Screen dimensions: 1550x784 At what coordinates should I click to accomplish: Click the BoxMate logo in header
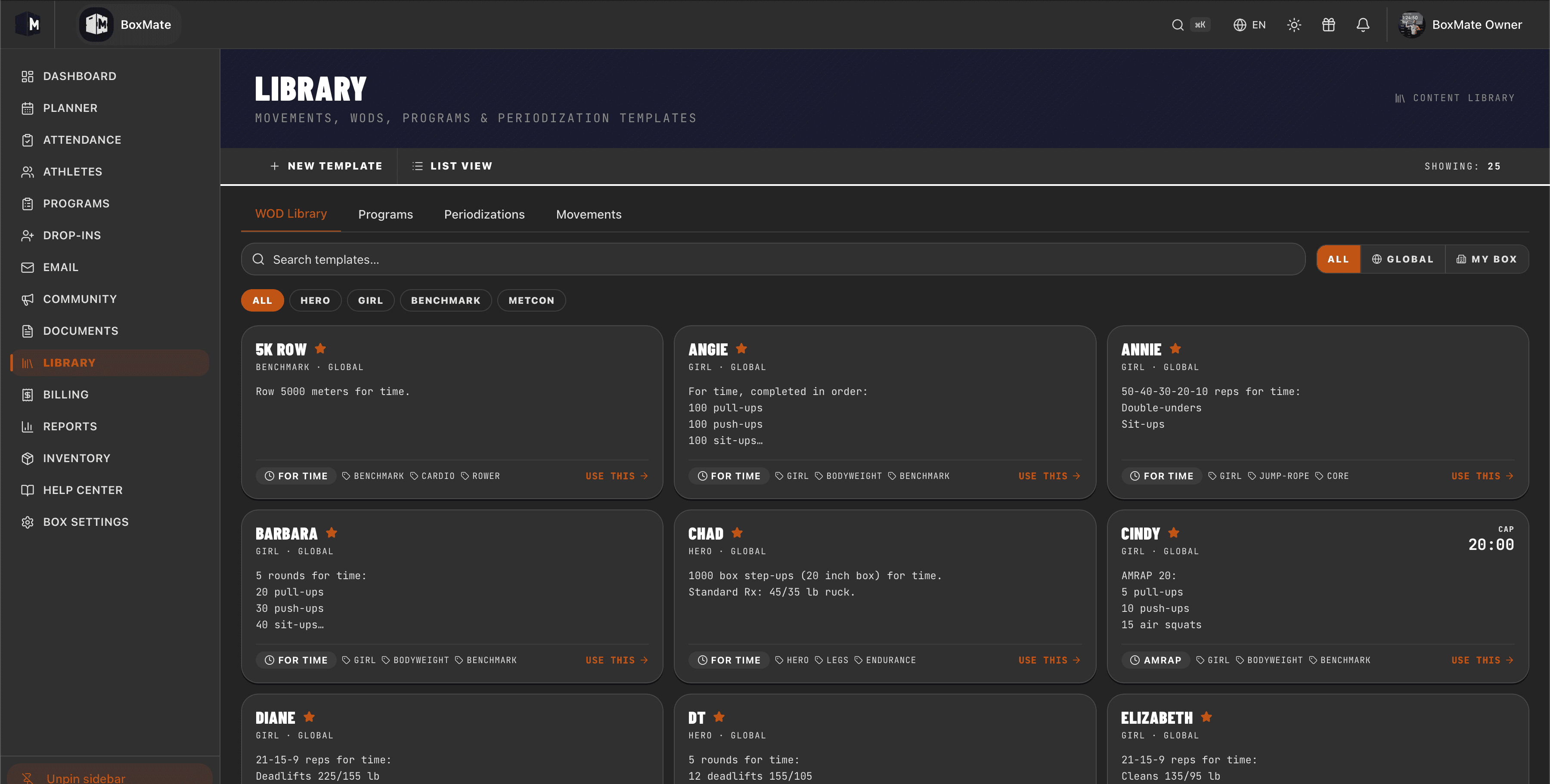coord(96,25)
